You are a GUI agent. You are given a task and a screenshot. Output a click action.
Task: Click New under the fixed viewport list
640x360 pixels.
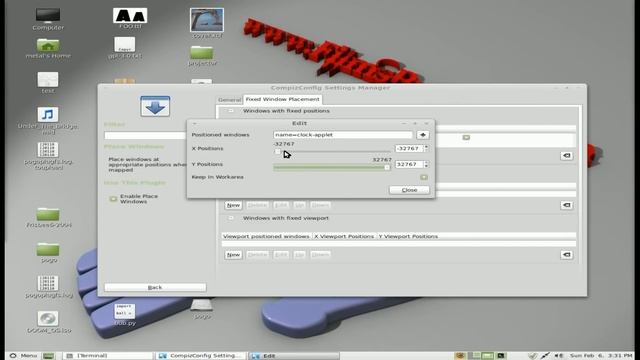click(x=233, y=255)
